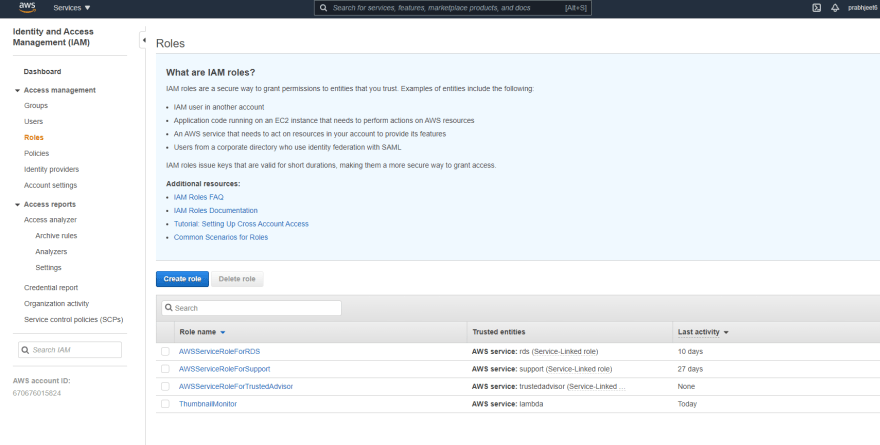Open the notifications bell icon
The image size is (880, 445).
[835, 8]
